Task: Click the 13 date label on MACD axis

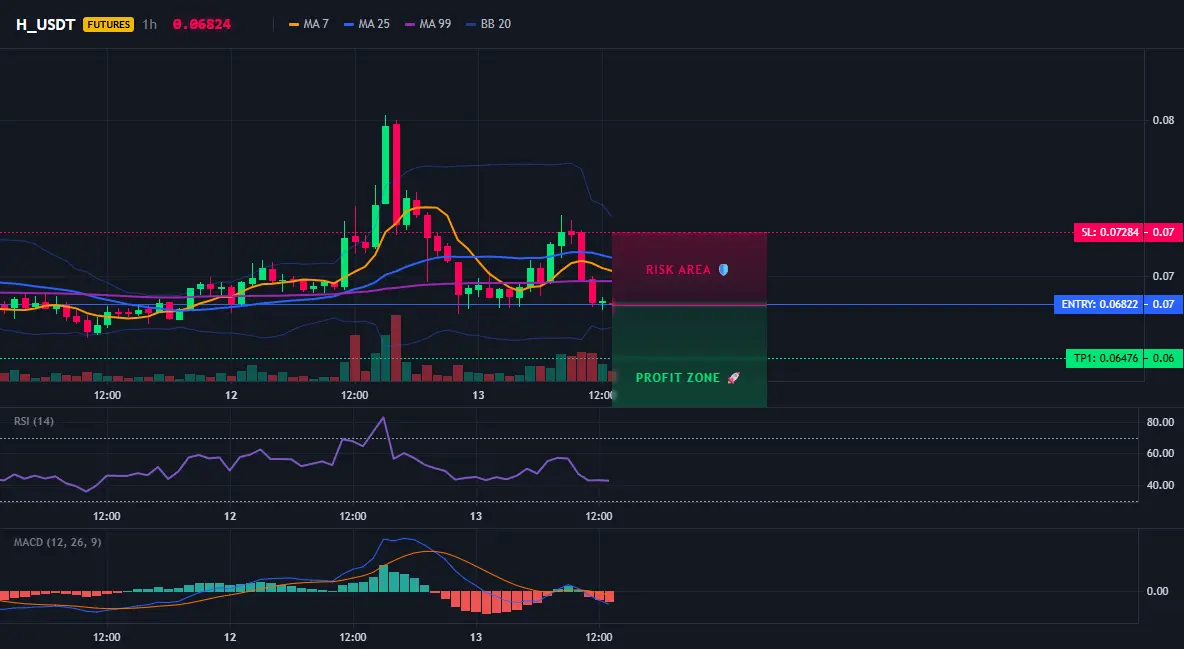Action: pyautogui.click(x=476, y=637)
